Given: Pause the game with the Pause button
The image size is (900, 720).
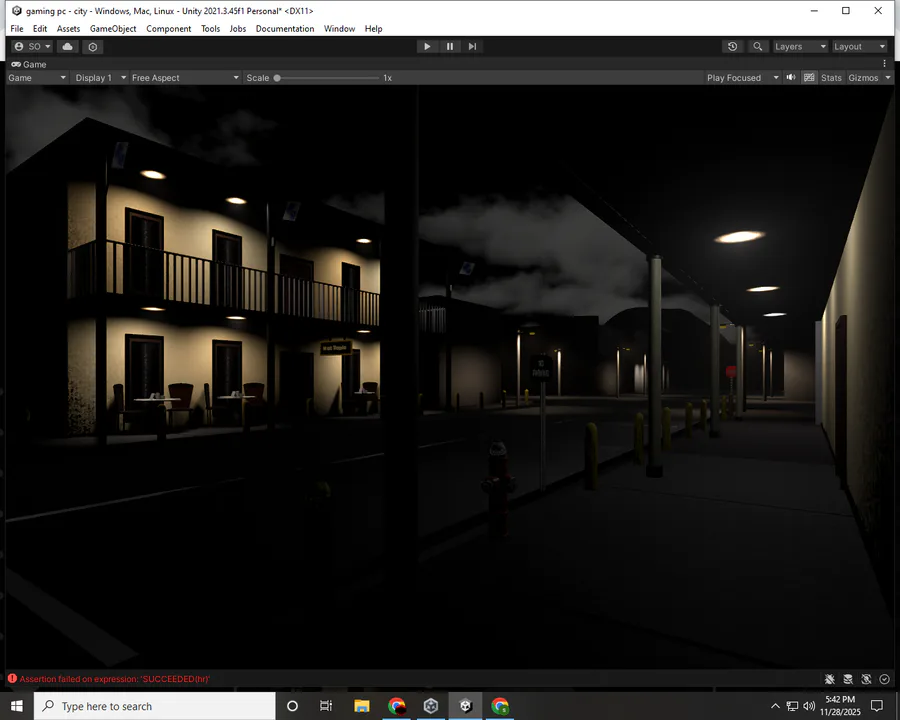Looking at the screenshot, I should (450, 47).
